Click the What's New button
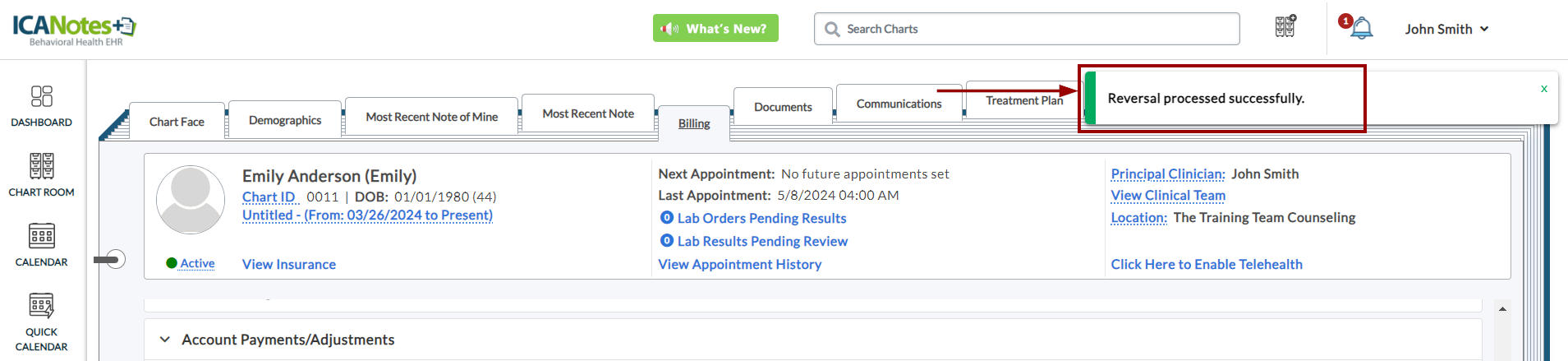This screenshot has height=361, width=1568. point(715,29)
